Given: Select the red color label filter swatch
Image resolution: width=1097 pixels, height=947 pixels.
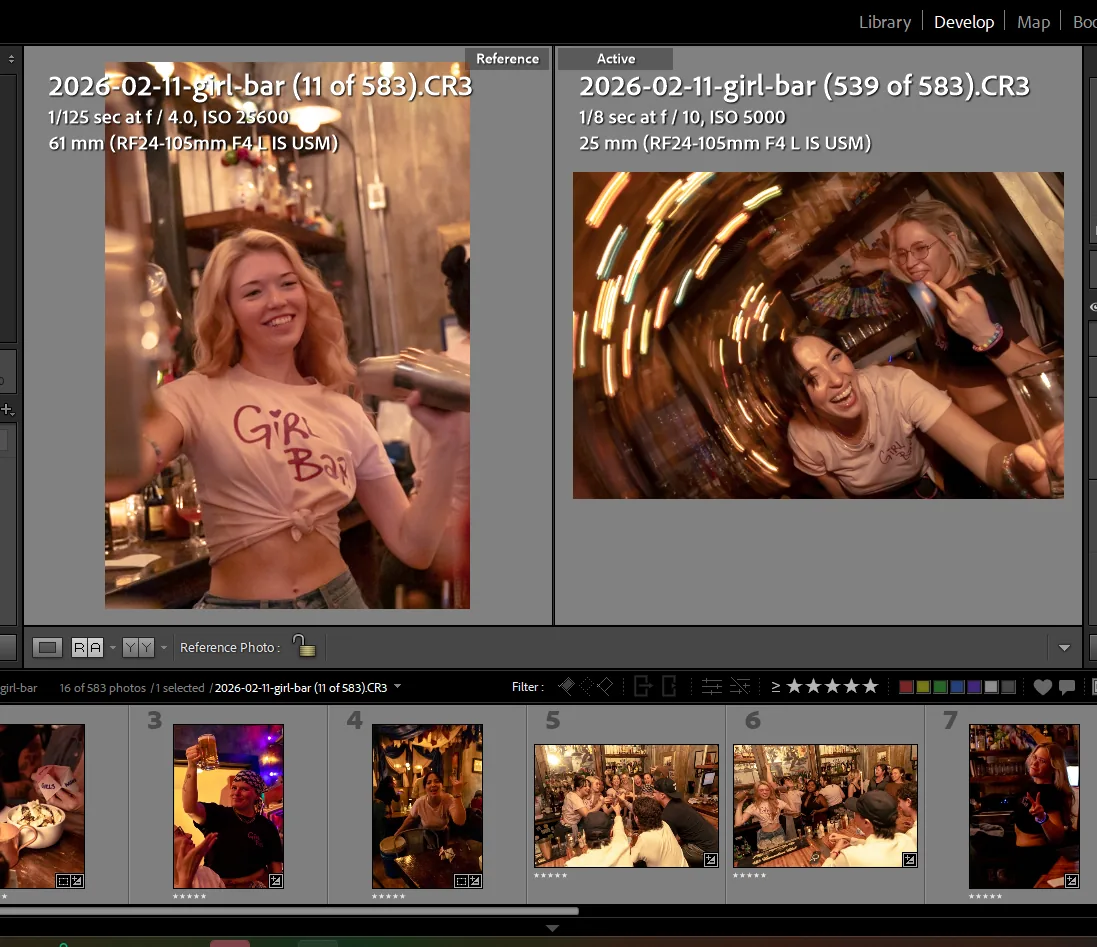Looking at the screenshot, I should coord(906,686).
